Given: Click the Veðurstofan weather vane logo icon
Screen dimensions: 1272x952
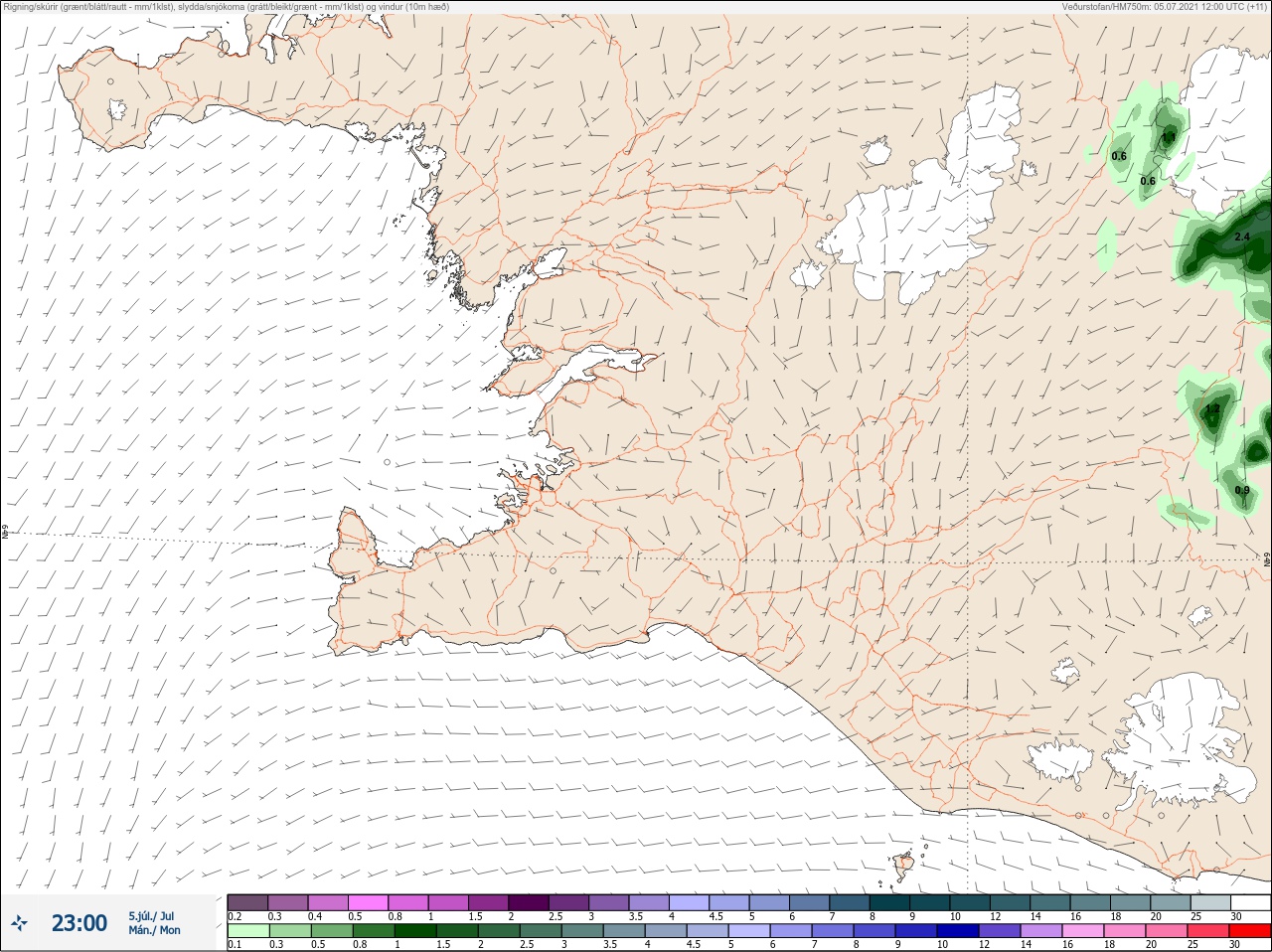Looking at the screenshot, I should (x=19, y=923).
